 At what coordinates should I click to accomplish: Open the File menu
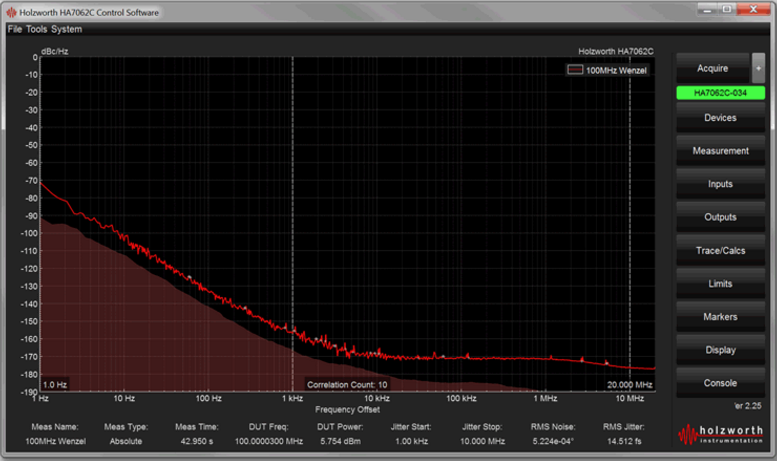[14, 29]
